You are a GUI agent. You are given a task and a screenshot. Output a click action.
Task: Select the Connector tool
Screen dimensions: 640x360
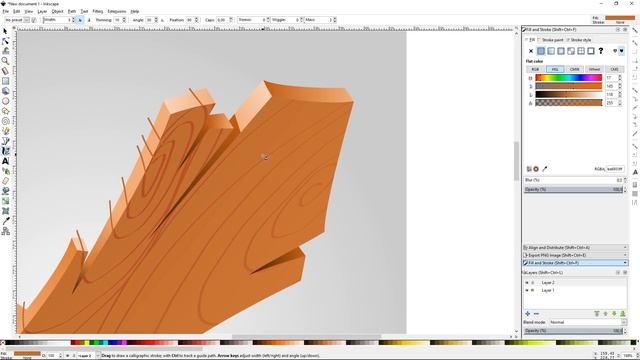pyautogui.click(x=5, y=231)
